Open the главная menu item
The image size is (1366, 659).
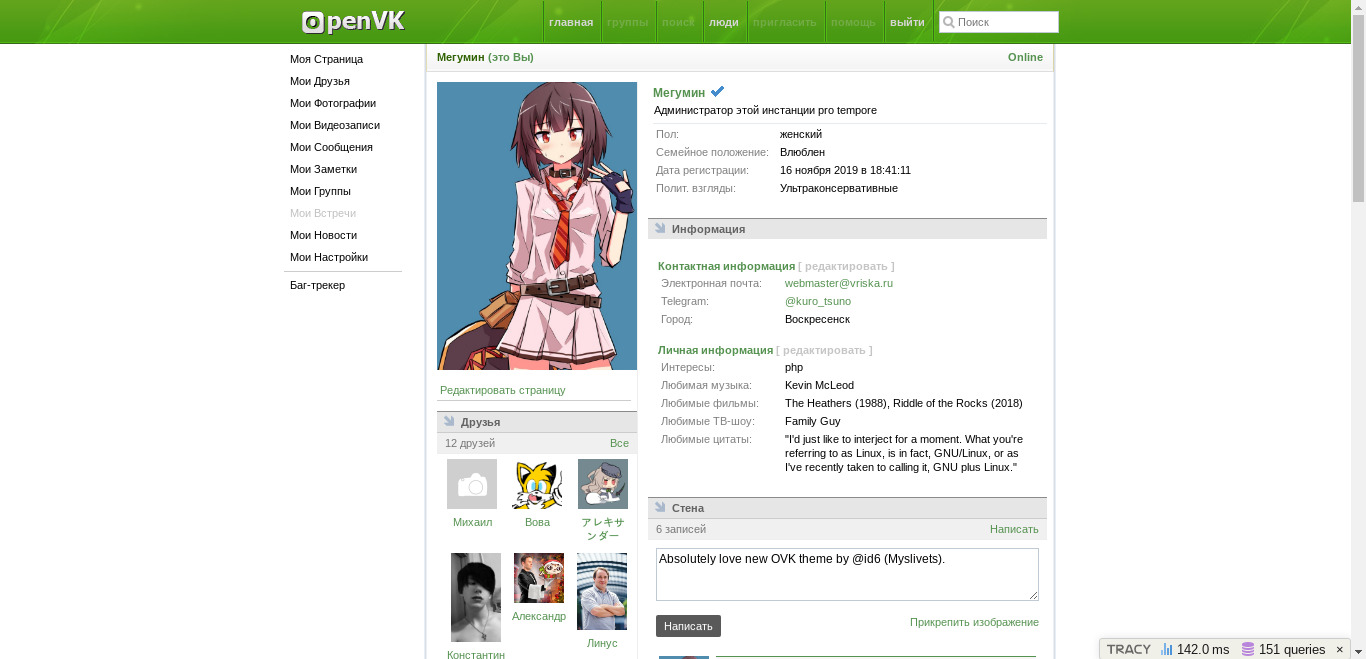click(x=571, y=22)
